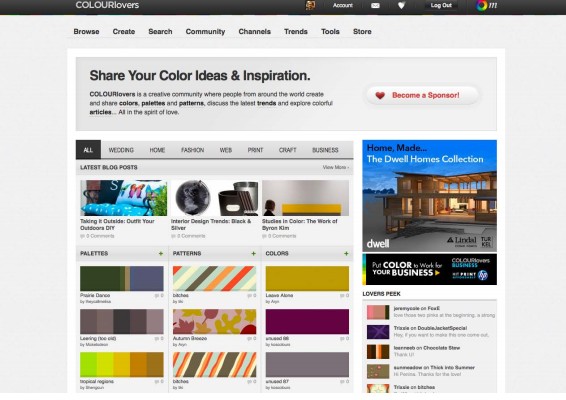
Task: Open the Community menu
Action: [x=205, y=32]
